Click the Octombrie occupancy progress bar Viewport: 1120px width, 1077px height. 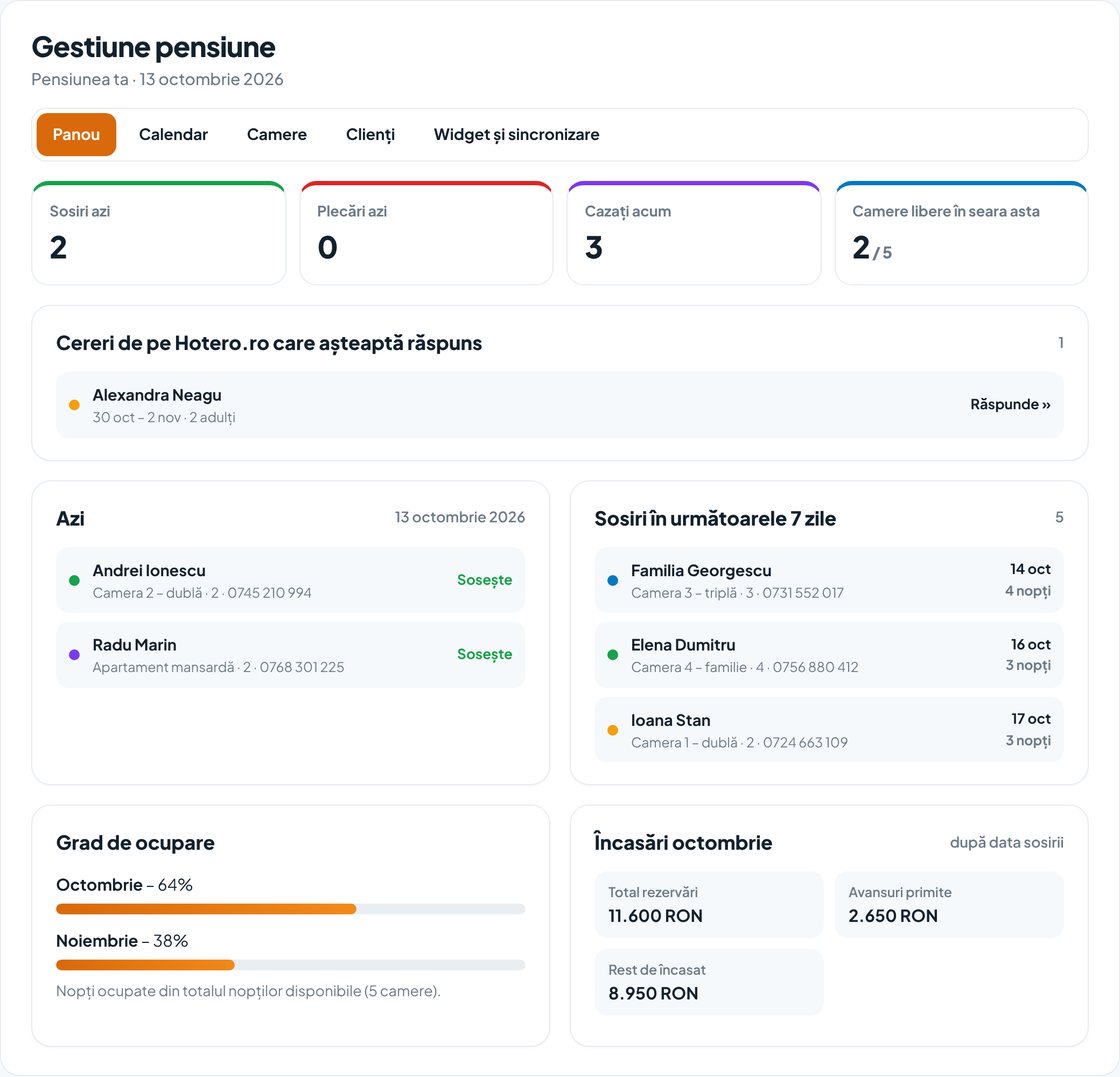click(291, 909)
